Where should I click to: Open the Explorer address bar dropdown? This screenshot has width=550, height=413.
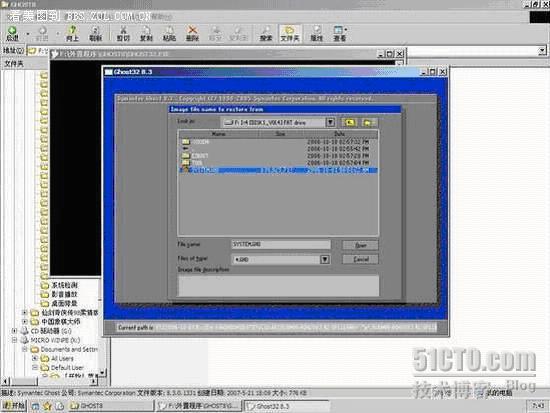point(542,51)
